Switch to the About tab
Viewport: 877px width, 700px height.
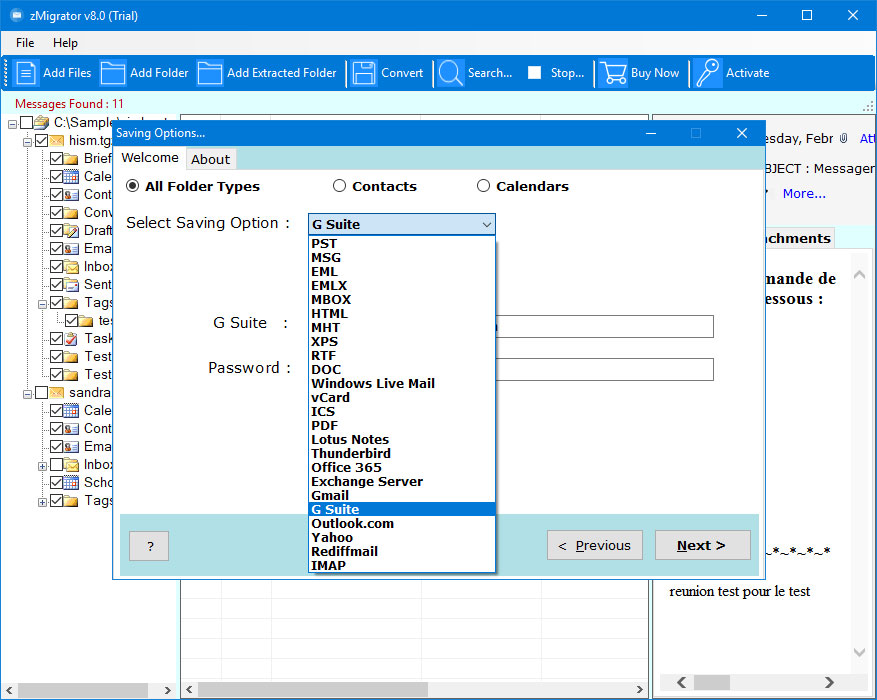(210, 159)
